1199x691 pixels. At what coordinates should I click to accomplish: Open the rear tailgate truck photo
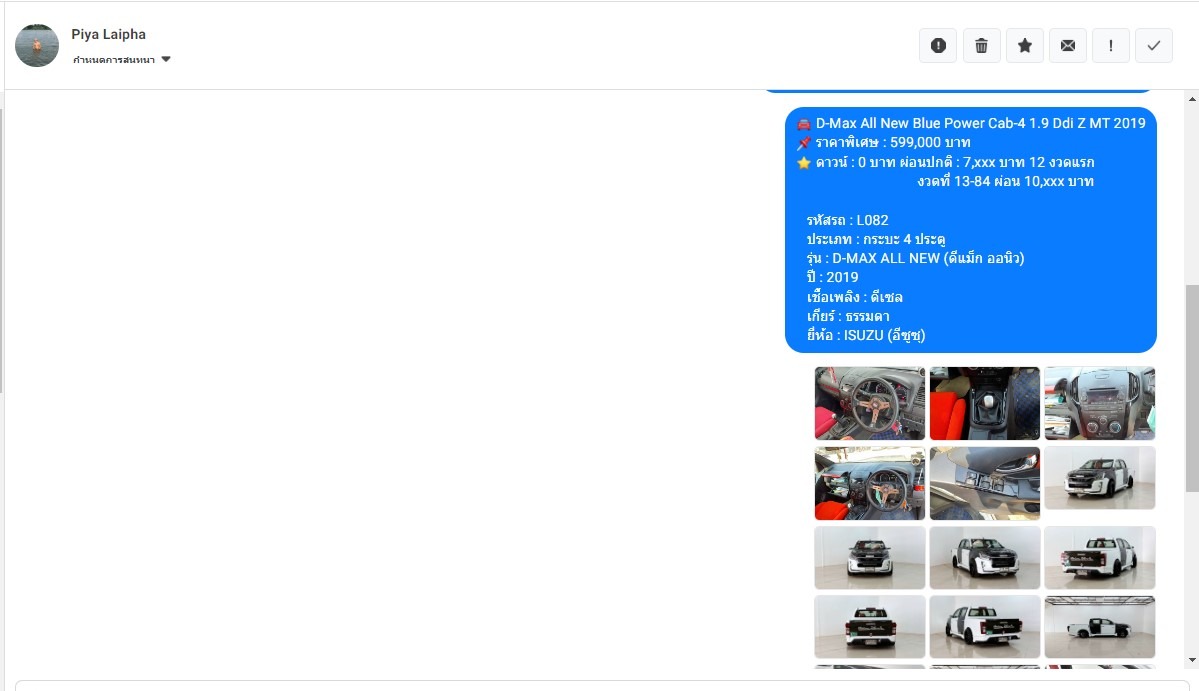pyautogui.click(x=869, y=627)
